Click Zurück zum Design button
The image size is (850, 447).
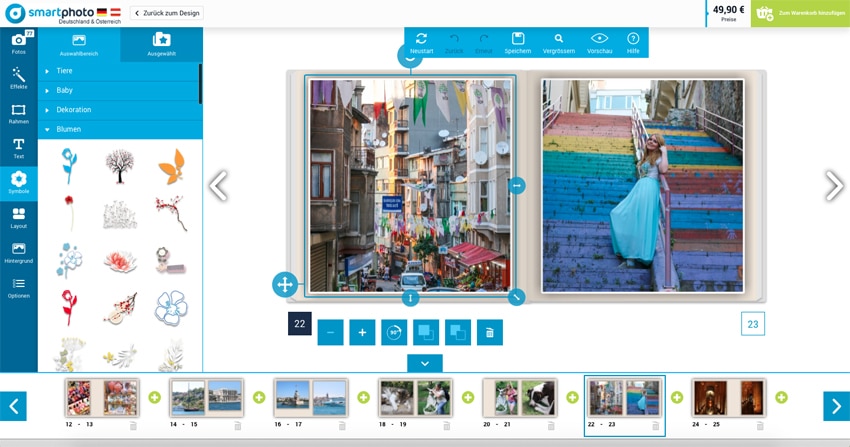[x=167, y=13]
